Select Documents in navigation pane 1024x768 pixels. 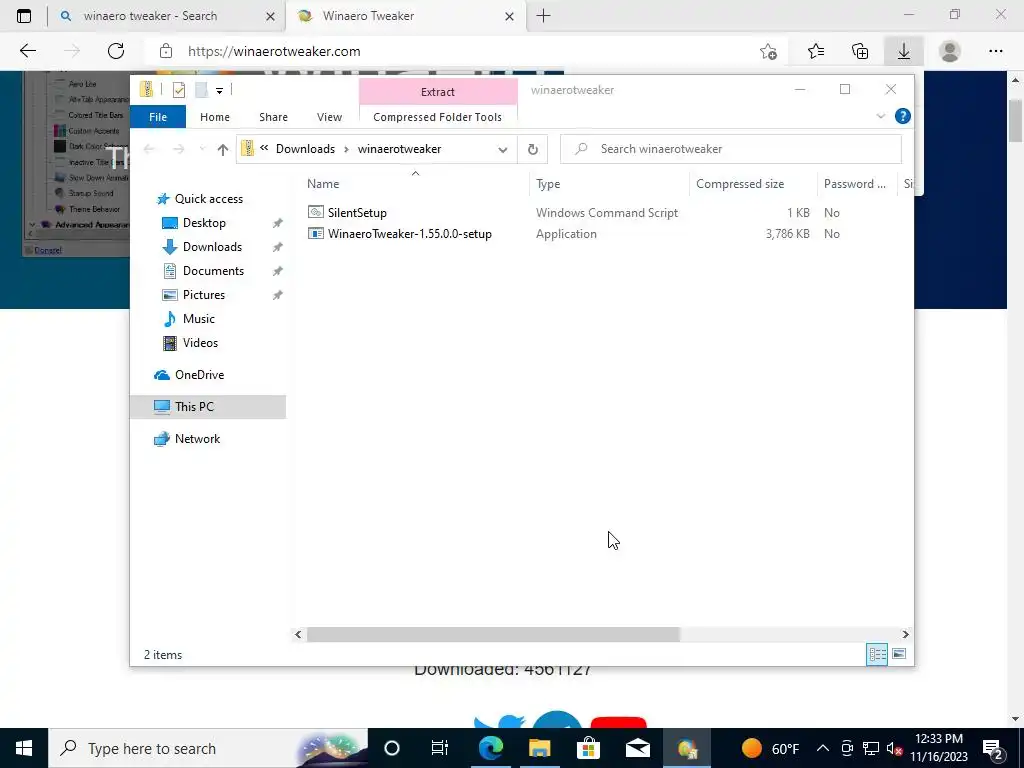213,271
